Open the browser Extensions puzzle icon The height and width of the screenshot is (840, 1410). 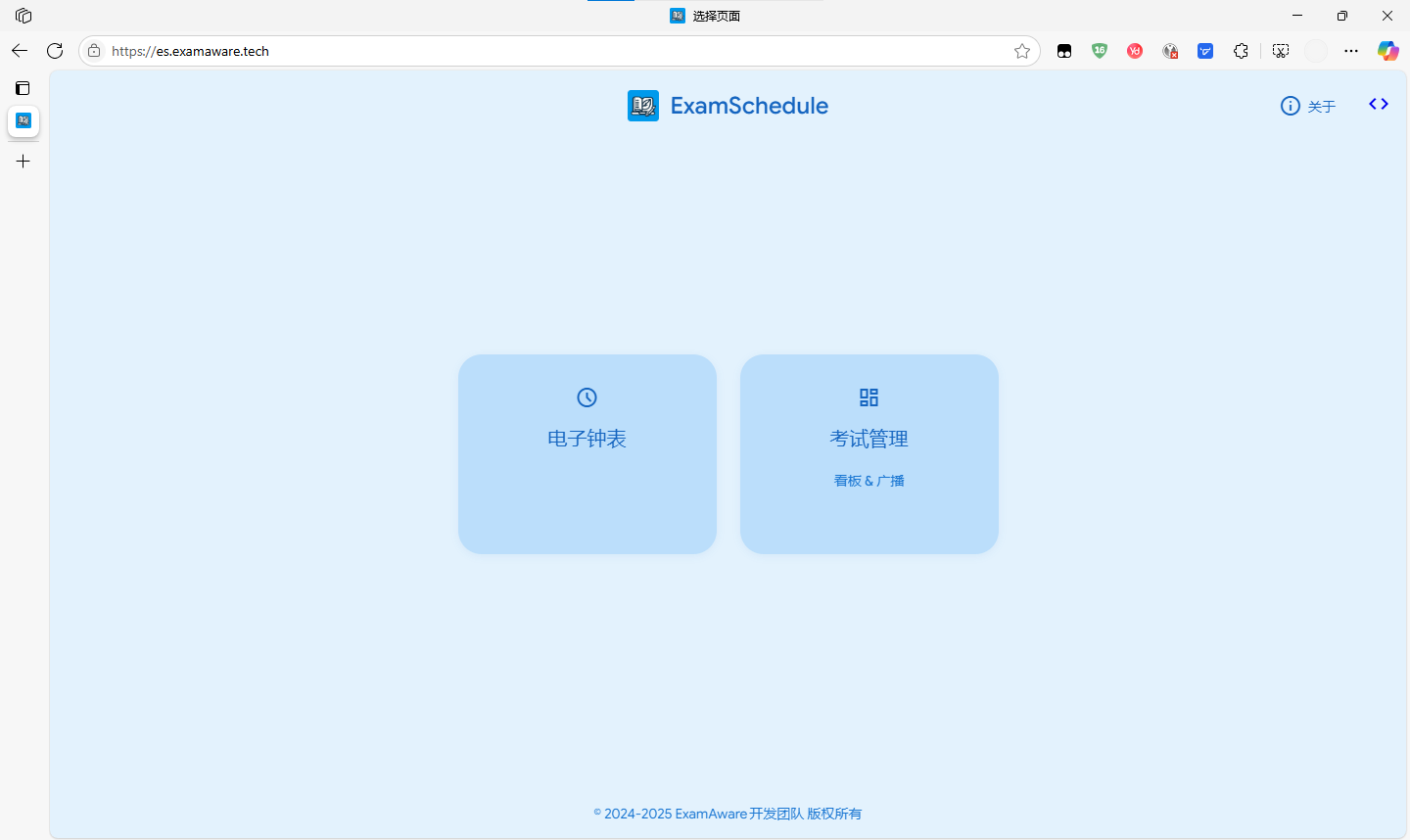[1241, 51]
